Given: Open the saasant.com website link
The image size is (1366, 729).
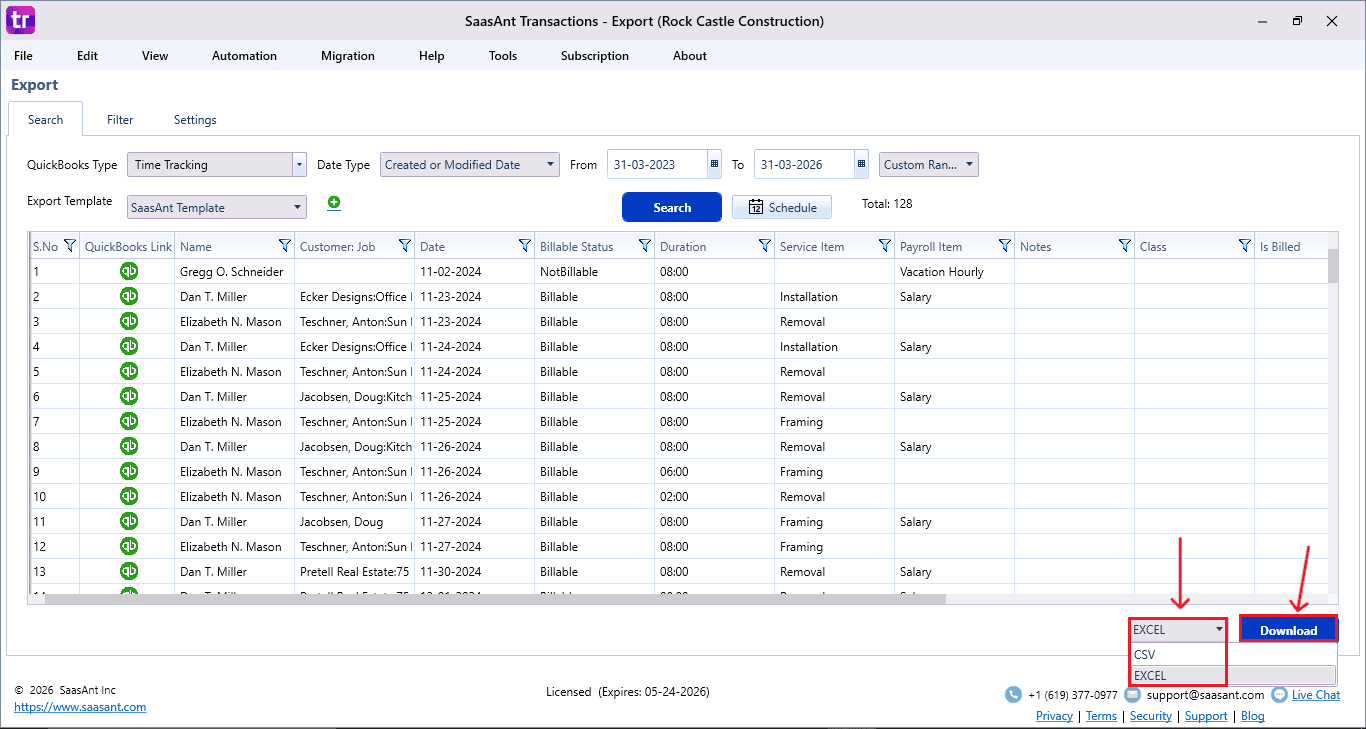Looking at the screenshot, I should (80, 707).
